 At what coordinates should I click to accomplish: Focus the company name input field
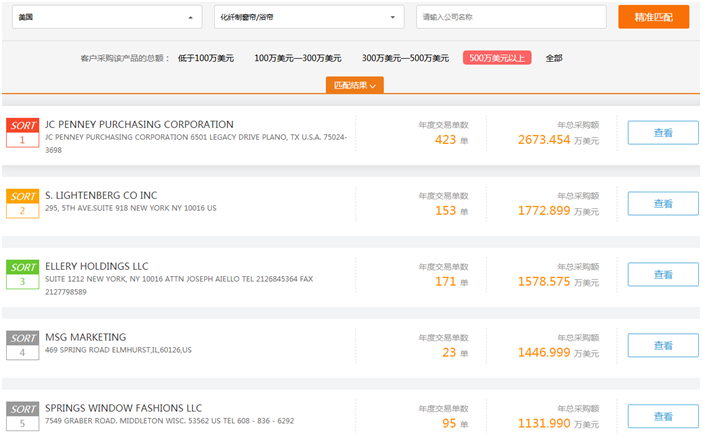click(511, 17)
